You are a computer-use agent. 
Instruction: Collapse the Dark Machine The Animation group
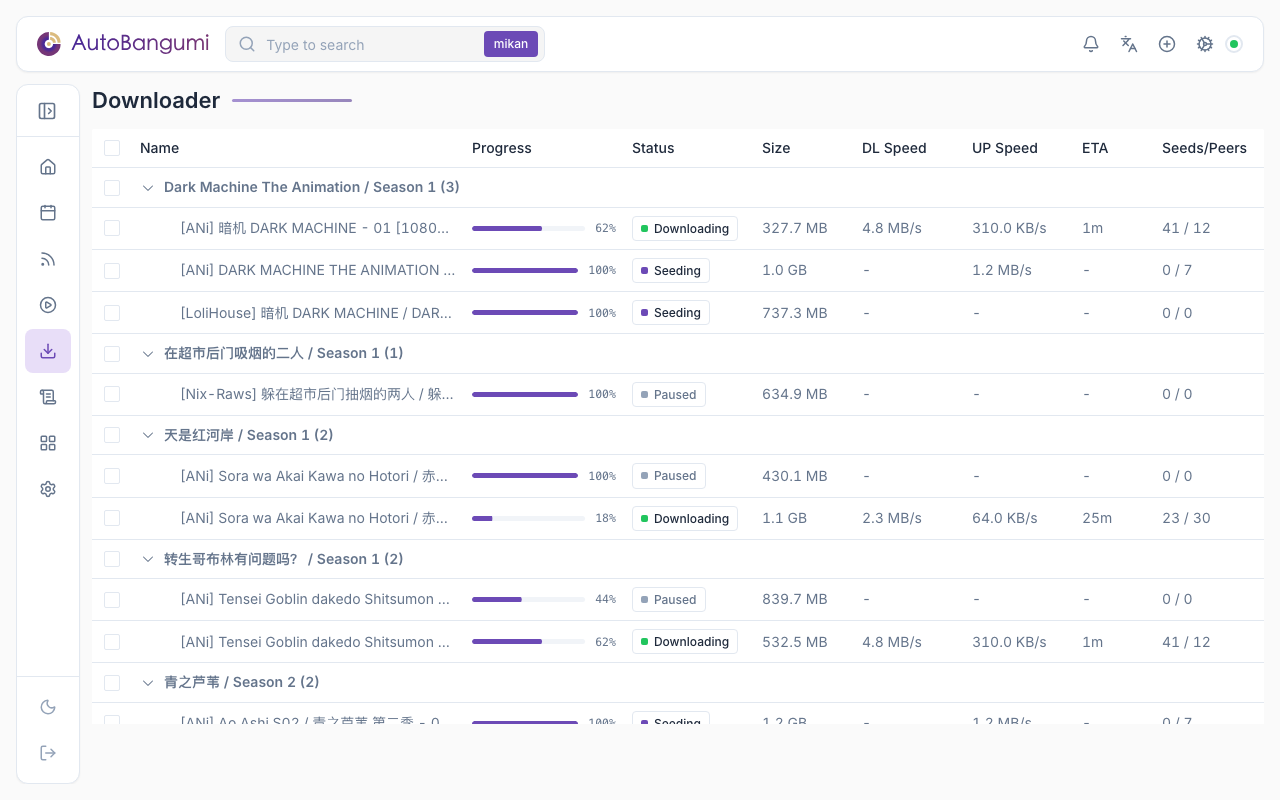pos(148,188)
